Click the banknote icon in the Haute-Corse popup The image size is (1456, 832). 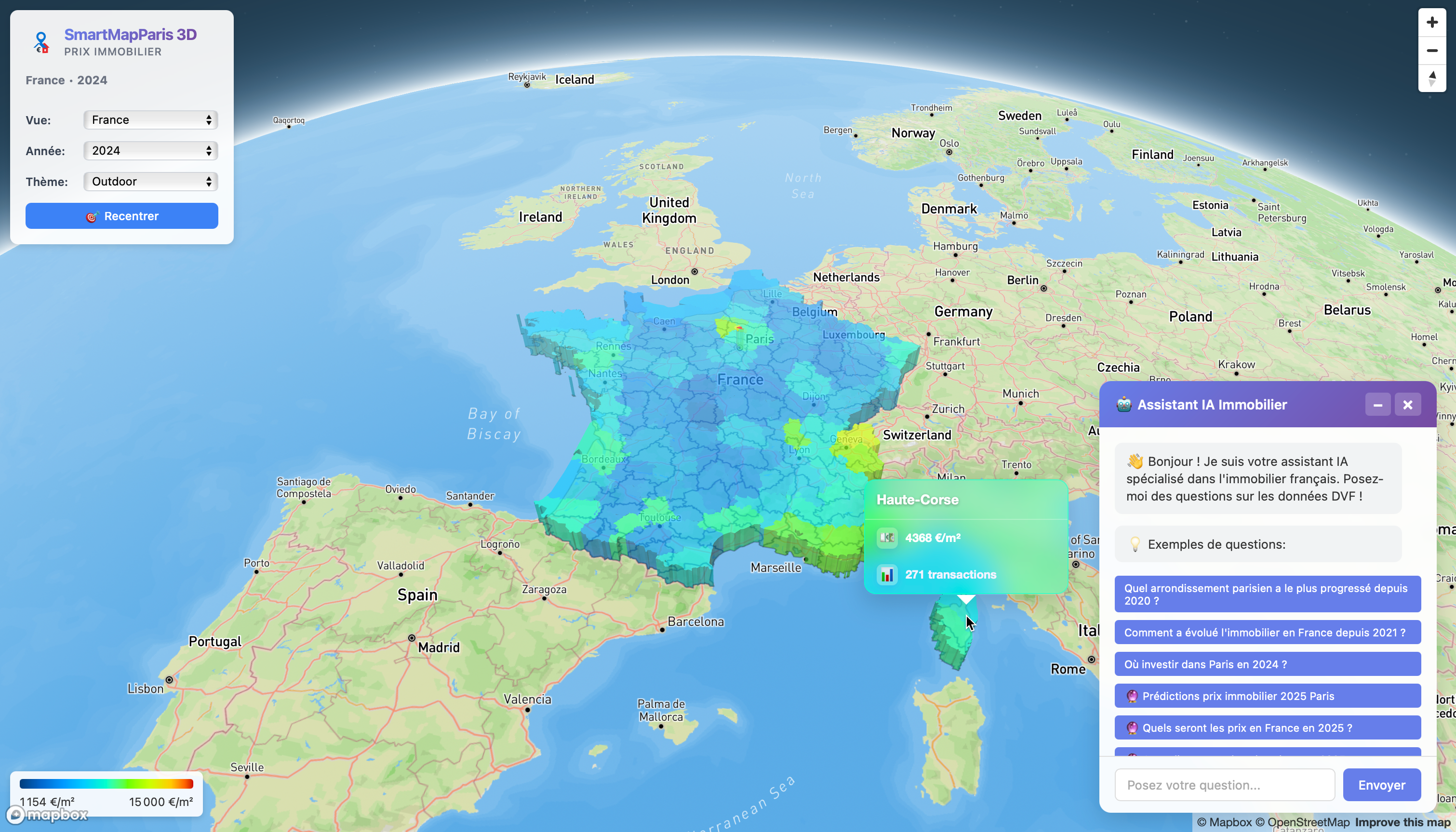point(887,538)
